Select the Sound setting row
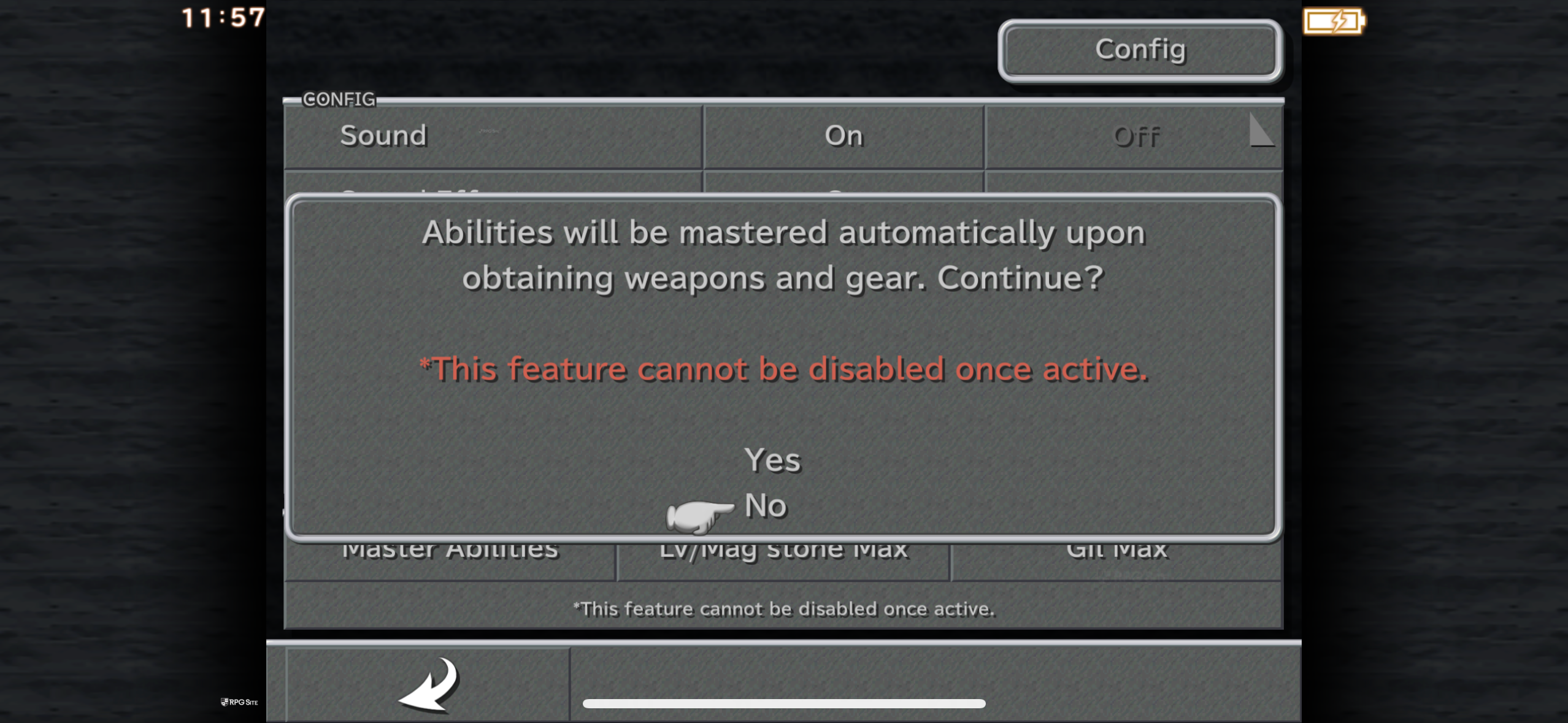Viewport: 1568px width, 723px height. coord(493,136)
